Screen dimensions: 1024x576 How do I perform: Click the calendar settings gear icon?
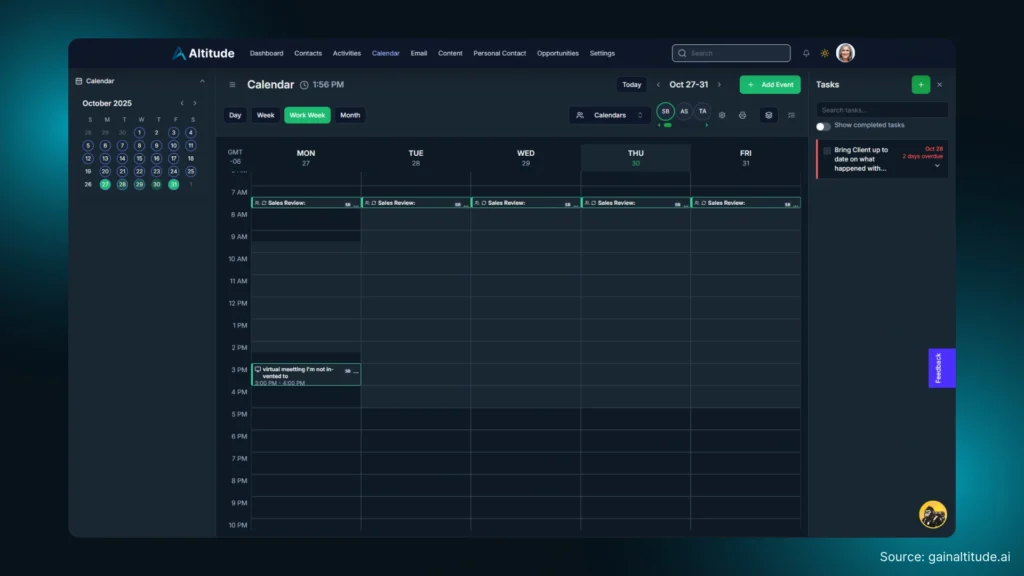click(x=722, y=116)
